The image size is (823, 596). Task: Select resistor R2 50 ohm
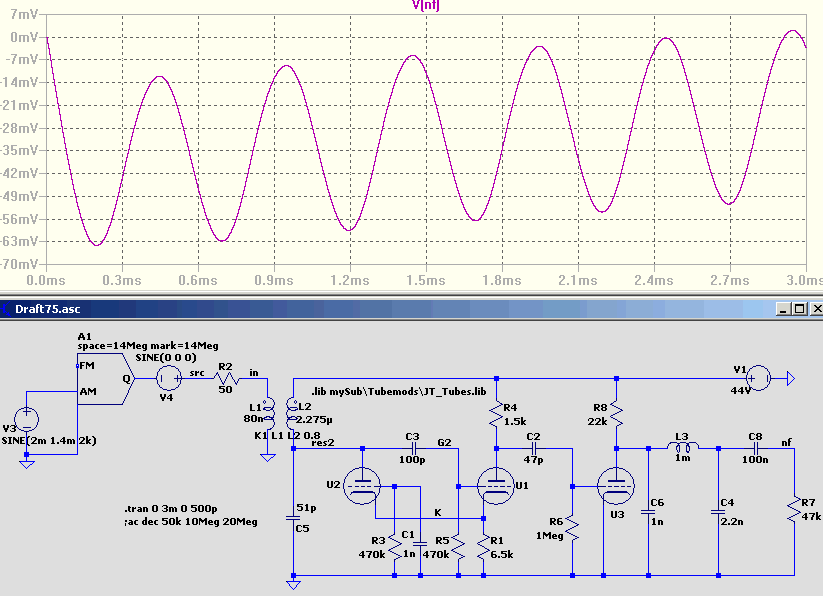(226, 377)
